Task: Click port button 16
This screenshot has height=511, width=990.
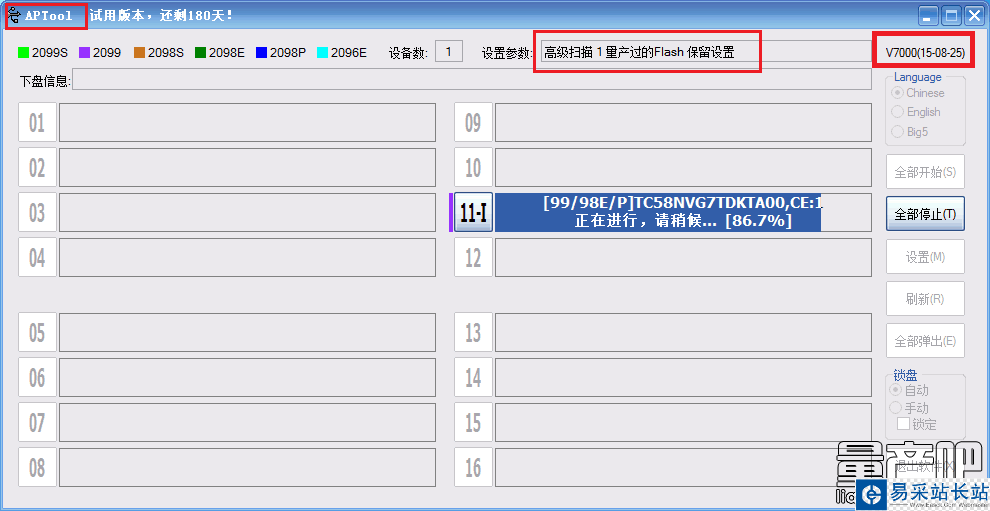Action: [474, 467]
